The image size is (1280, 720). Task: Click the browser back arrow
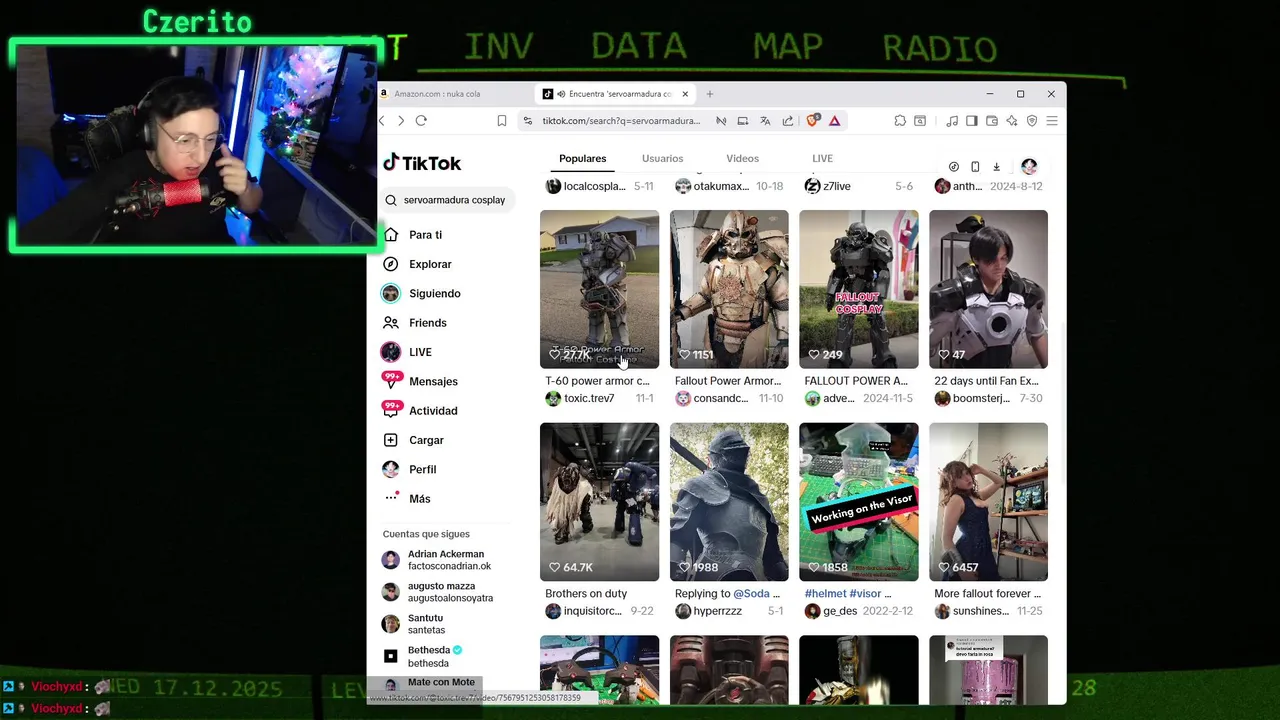381,121
